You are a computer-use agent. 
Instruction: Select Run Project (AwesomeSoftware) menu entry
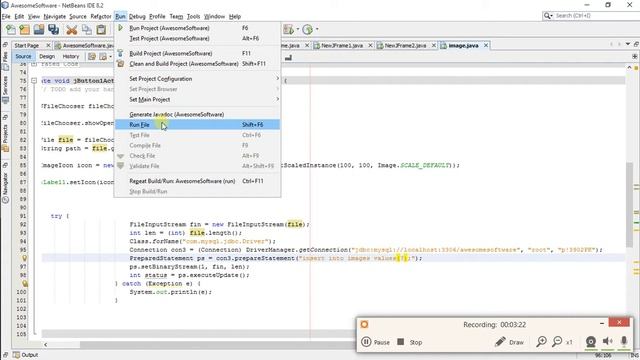click(x=198, y=28)
